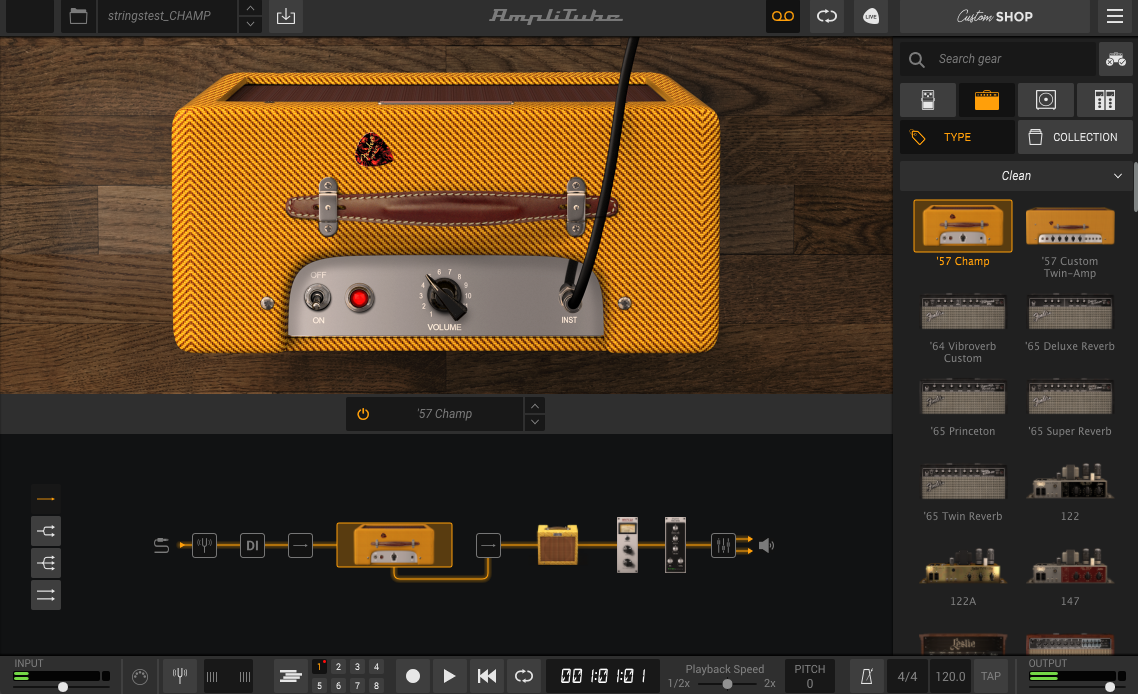This screenshot has width=1138, height=694.
Task: Select three-path split routing icon
Action: coord(46,563)
